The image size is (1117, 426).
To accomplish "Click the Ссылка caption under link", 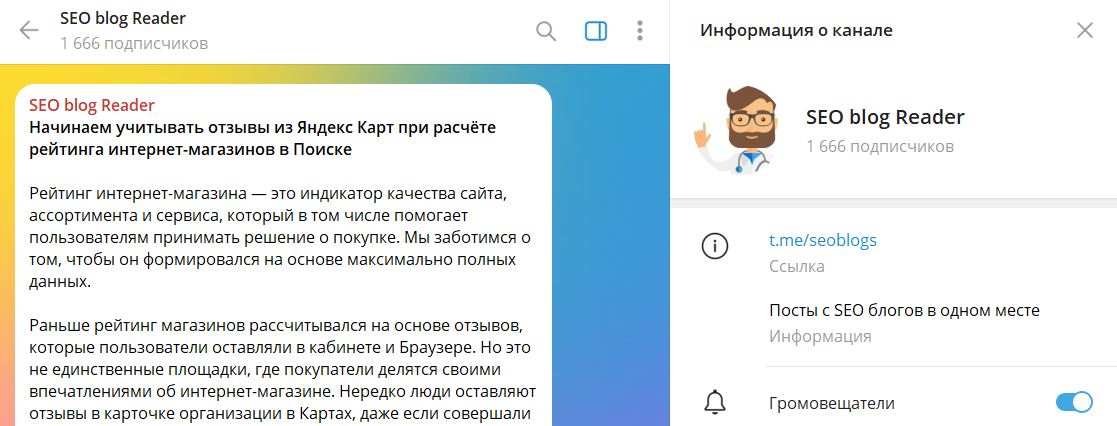I will pyautogui.click(x=796, y=266).
